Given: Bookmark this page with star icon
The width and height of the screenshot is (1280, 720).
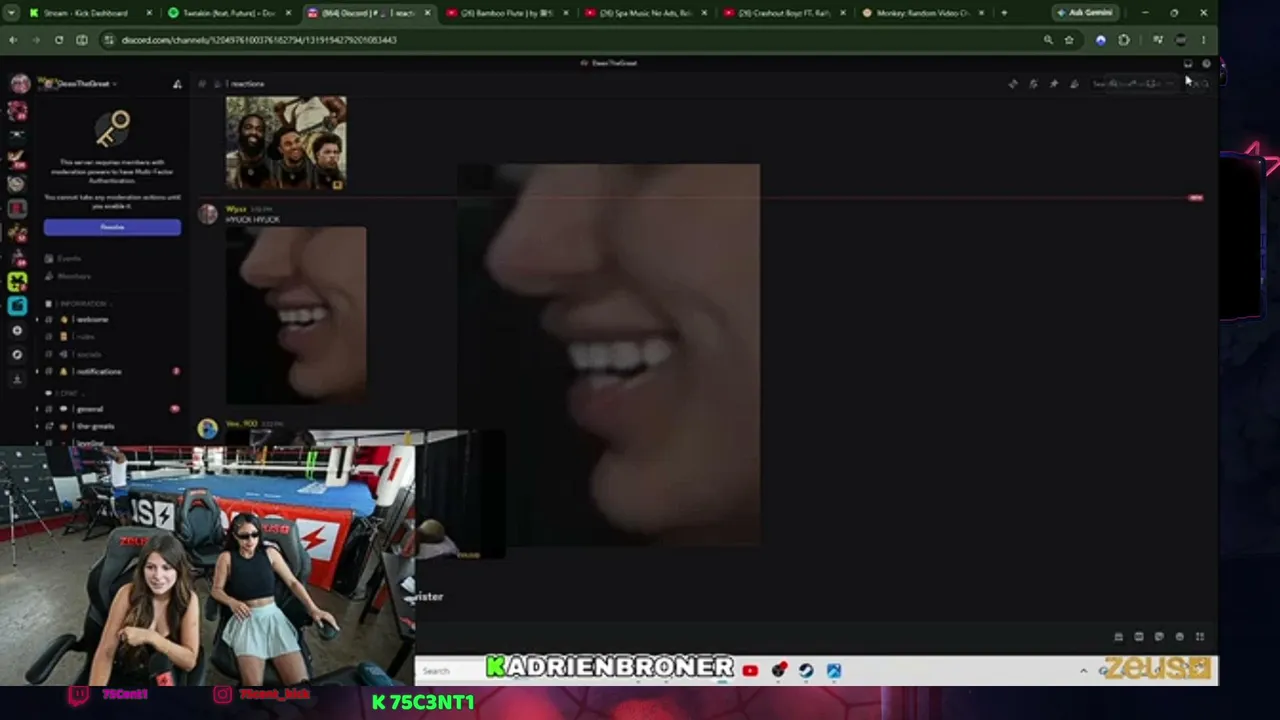Looking at the screenshot, I should 1069,40.
